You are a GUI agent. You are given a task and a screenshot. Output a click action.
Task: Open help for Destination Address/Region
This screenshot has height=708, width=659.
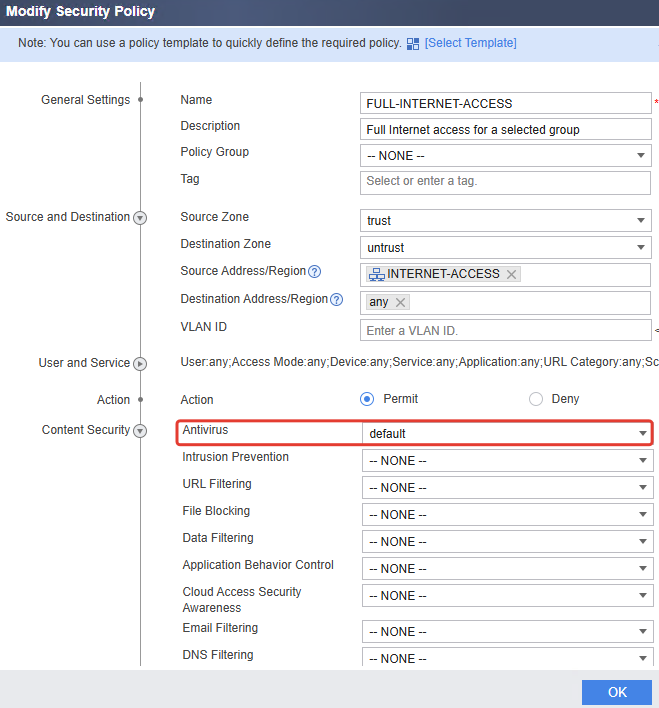[337, 299]
